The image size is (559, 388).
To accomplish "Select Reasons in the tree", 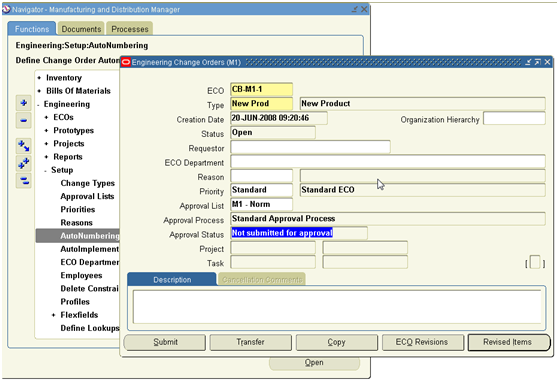I will click(76, 223).
